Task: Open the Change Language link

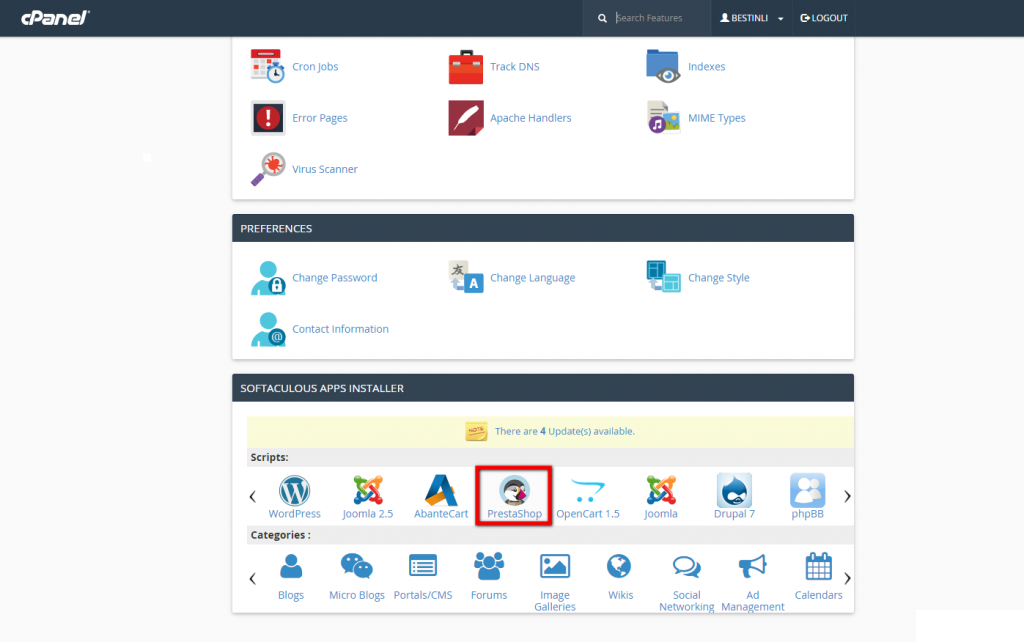Action: click(x=532, y=278)
